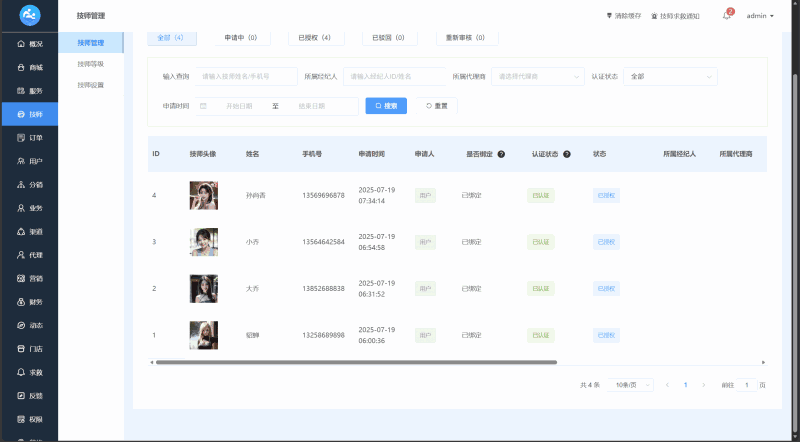Open the 订单 orders section in the sidebar
800x442 pixels.
[x=30, y=138]
